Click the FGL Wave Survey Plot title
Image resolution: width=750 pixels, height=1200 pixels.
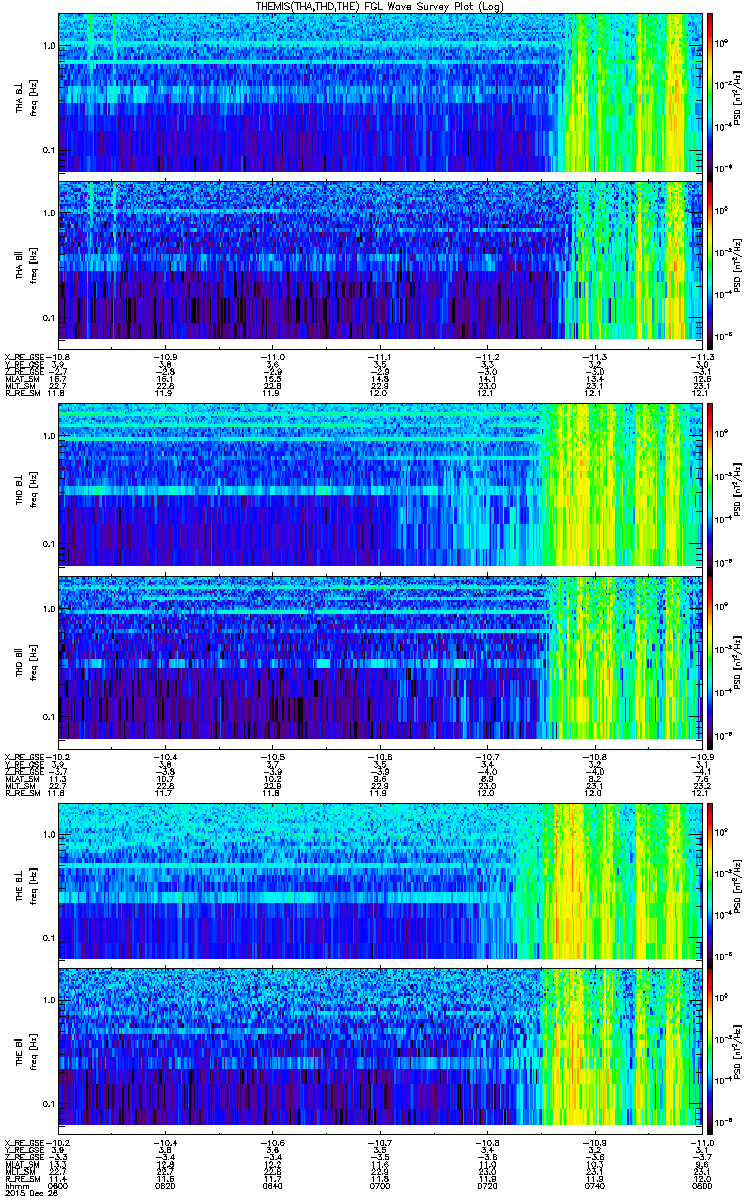click(x=382, y=6)
